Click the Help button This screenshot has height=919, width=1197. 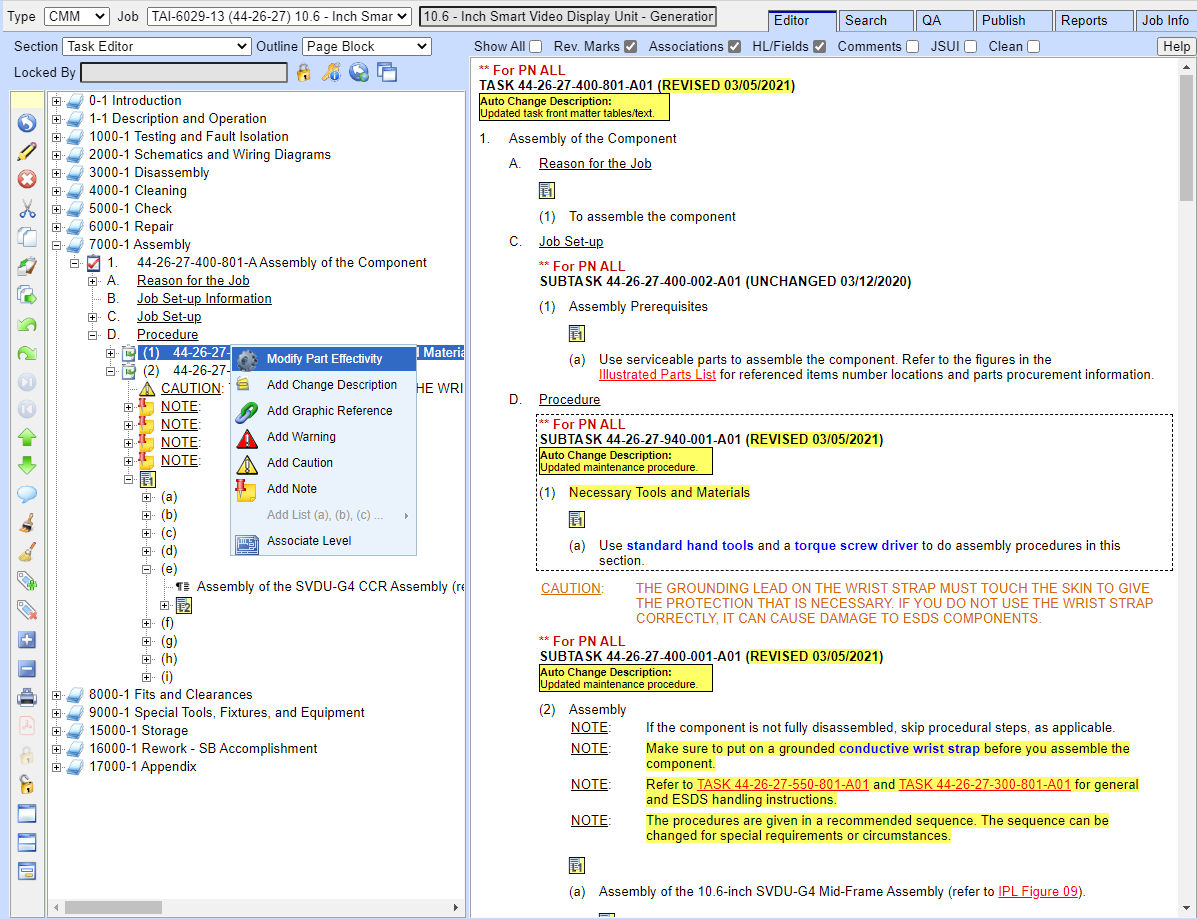tap(1176, 47)
